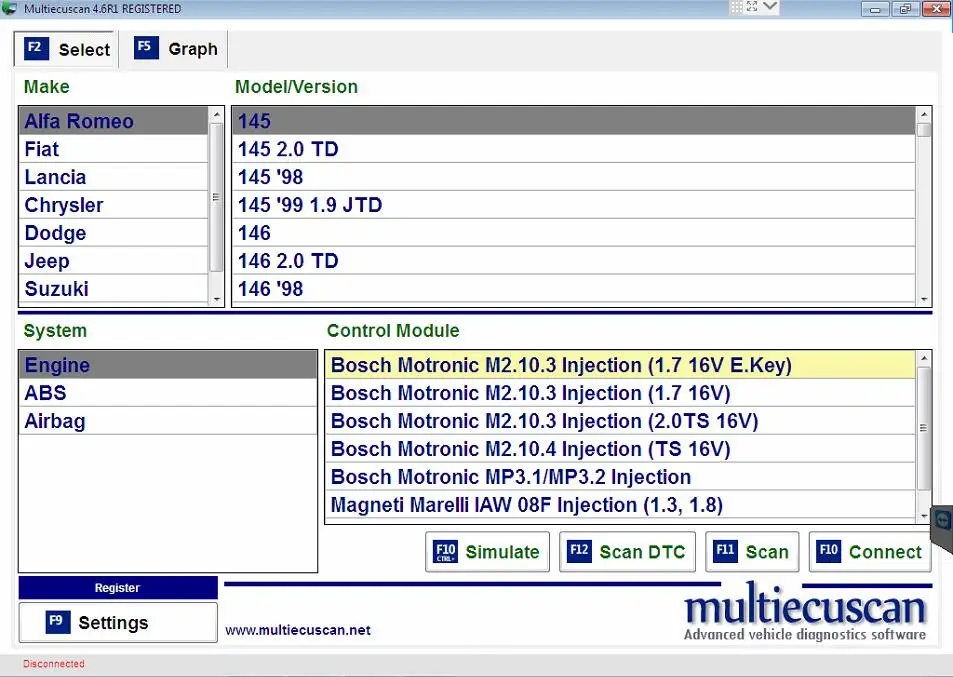Open the Select tab
The height and width of the screenshot is (677, 953).
point(67,49)
